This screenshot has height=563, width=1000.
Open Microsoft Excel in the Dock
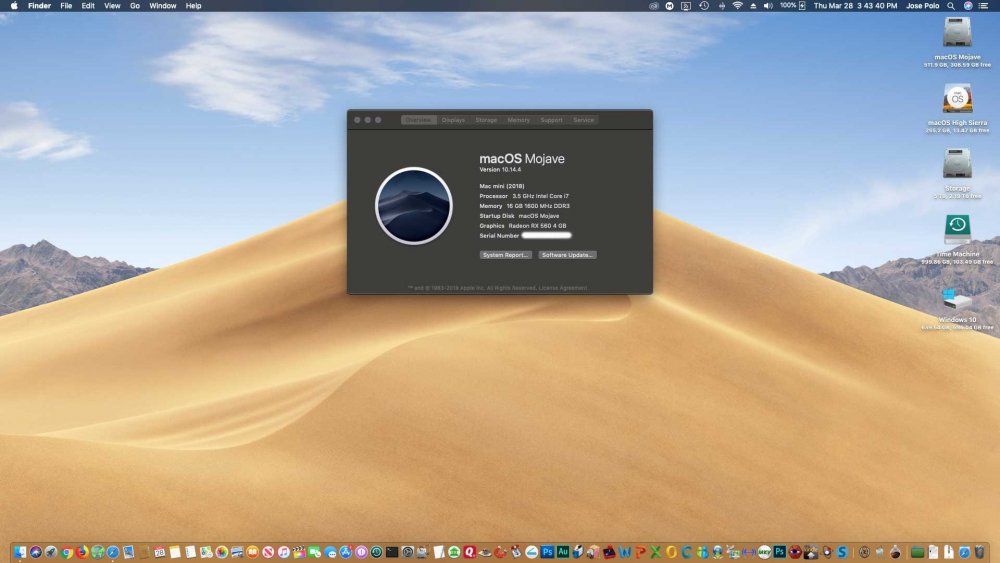(x=656, y=552)
